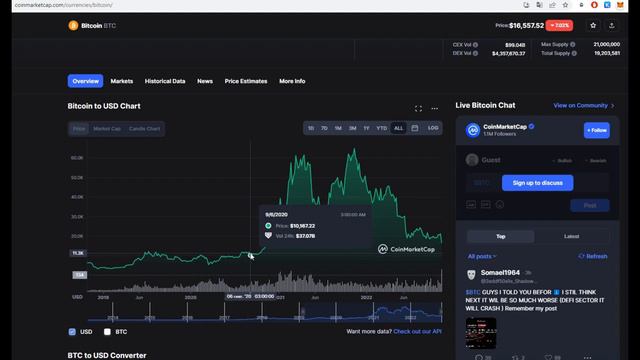
Task: Open the MetaMask fox extension
Action: pos(620,5)
